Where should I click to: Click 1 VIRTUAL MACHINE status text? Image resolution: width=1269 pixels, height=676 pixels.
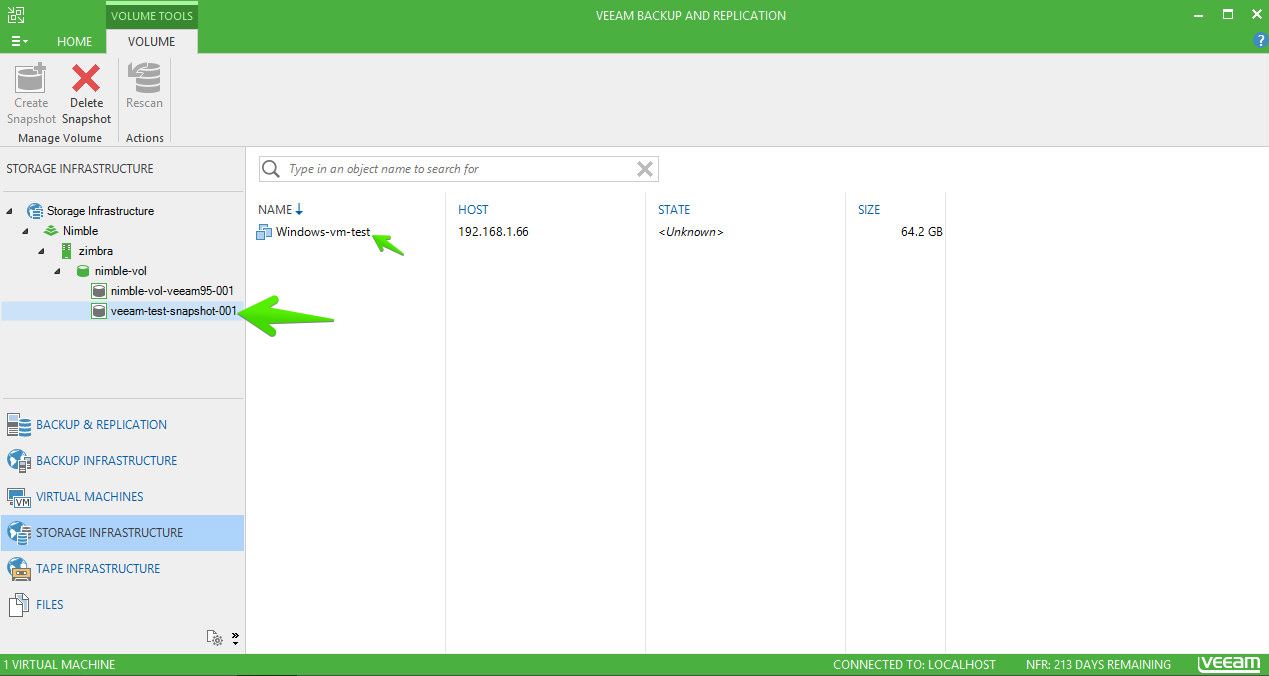(x=59, y=665)
